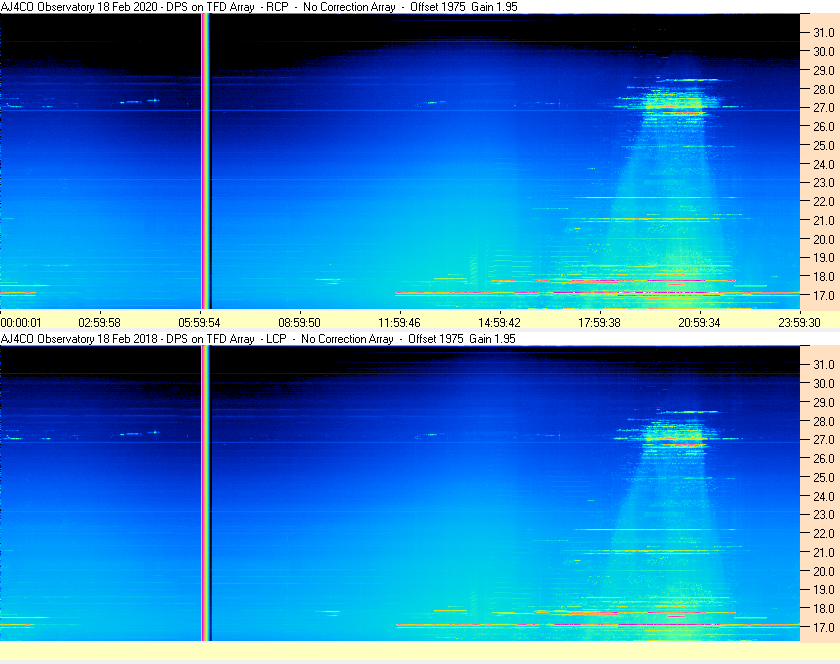Click the 02:59:58 time label
The image size is (840, 664).
100,323
